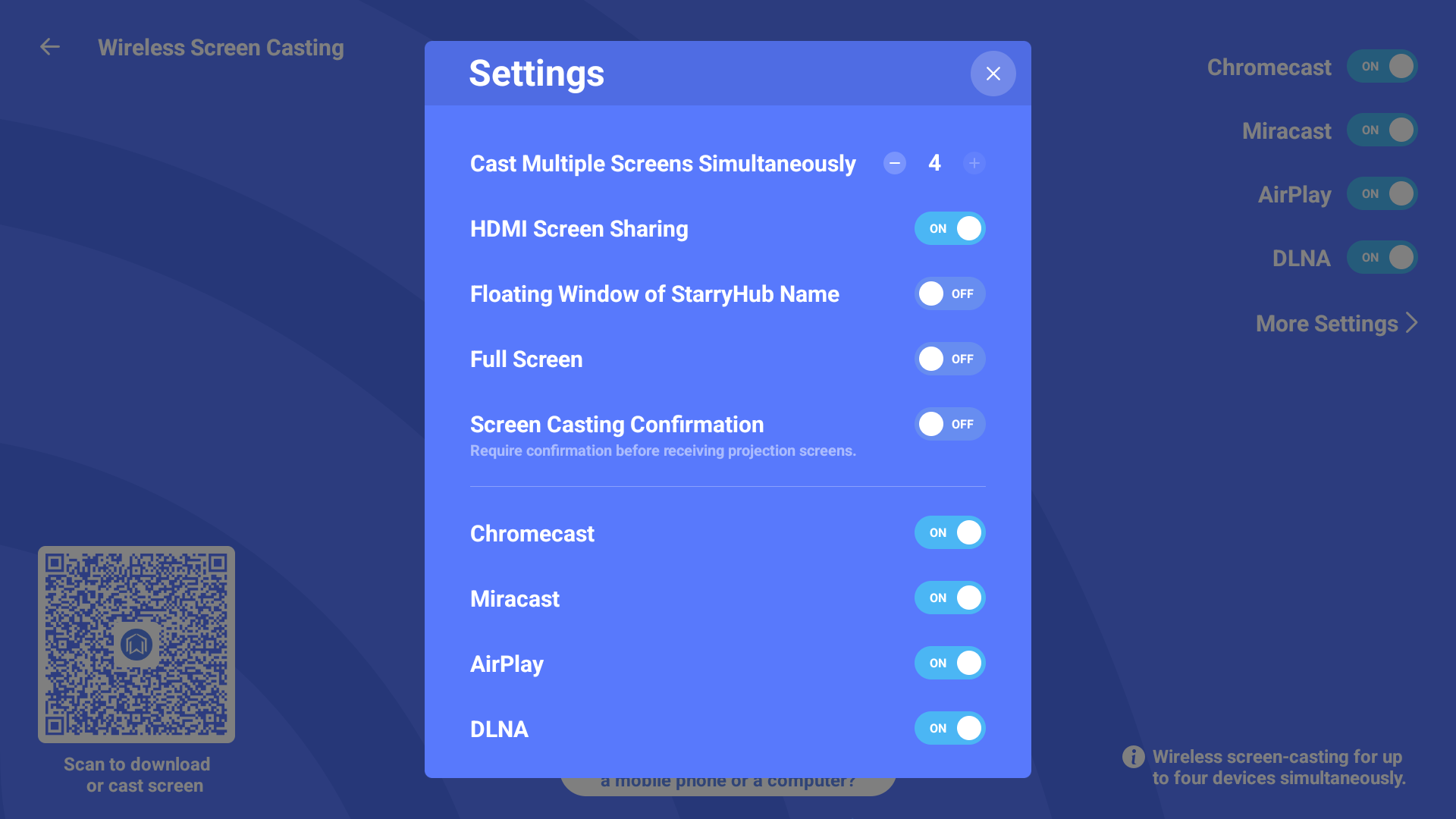Enable the Full Screen toggle
The image size is (1456, 819).
949,359
